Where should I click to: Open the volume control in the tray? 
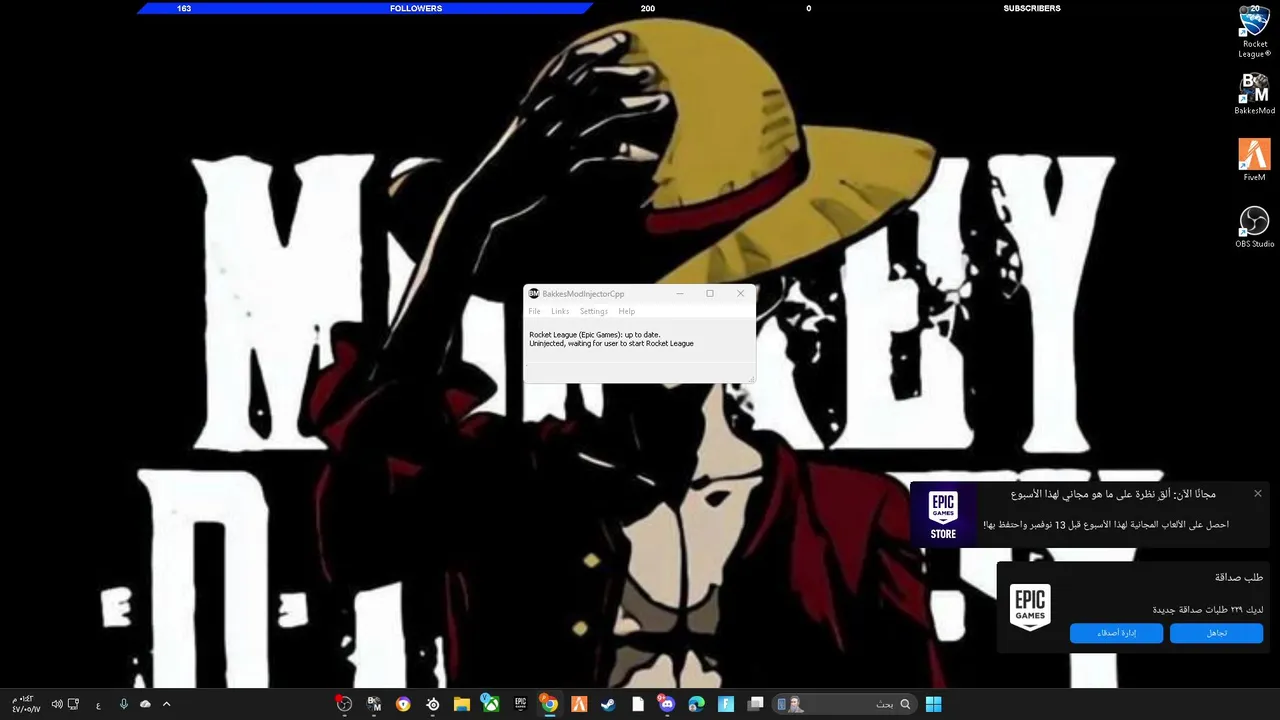[x=57, y=704]
